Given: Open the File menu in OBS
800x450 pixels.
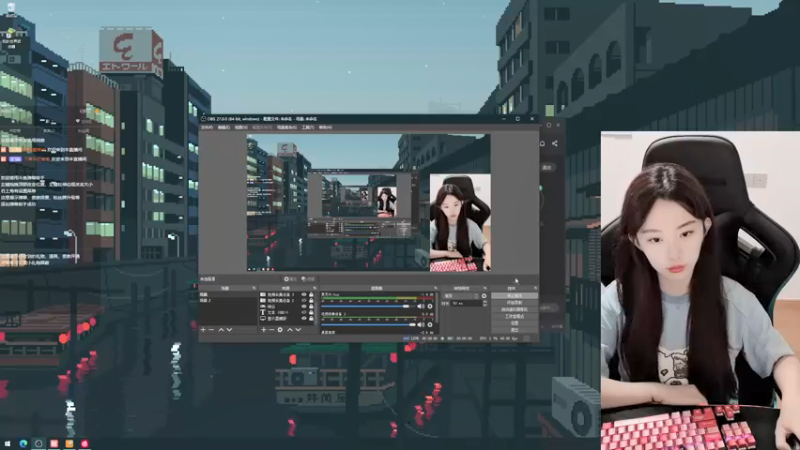Looking at the screenshot, I should (x=207, y=127).
